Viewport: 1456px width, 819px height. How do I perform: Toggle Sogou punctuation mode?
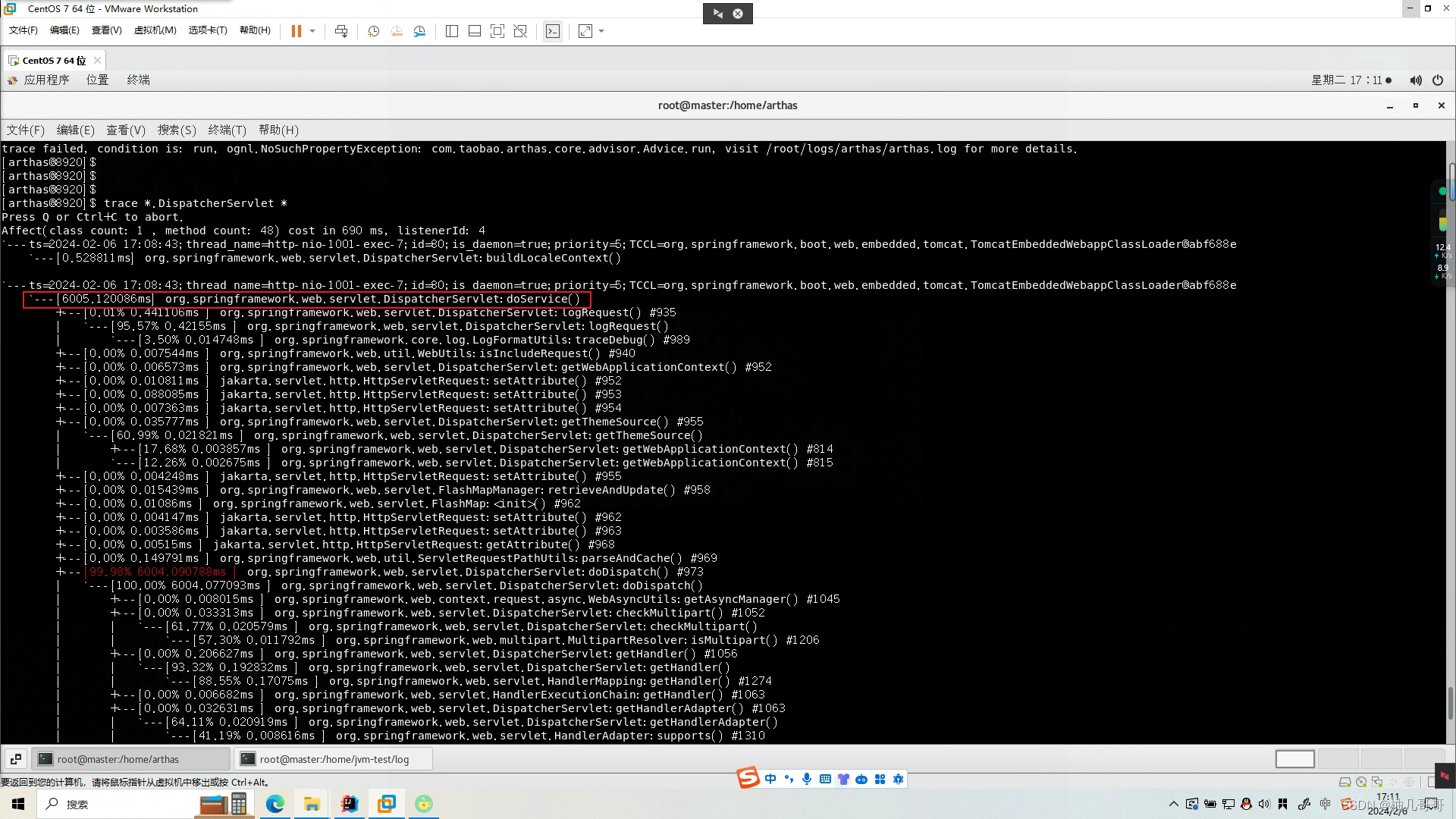(789, 780)
